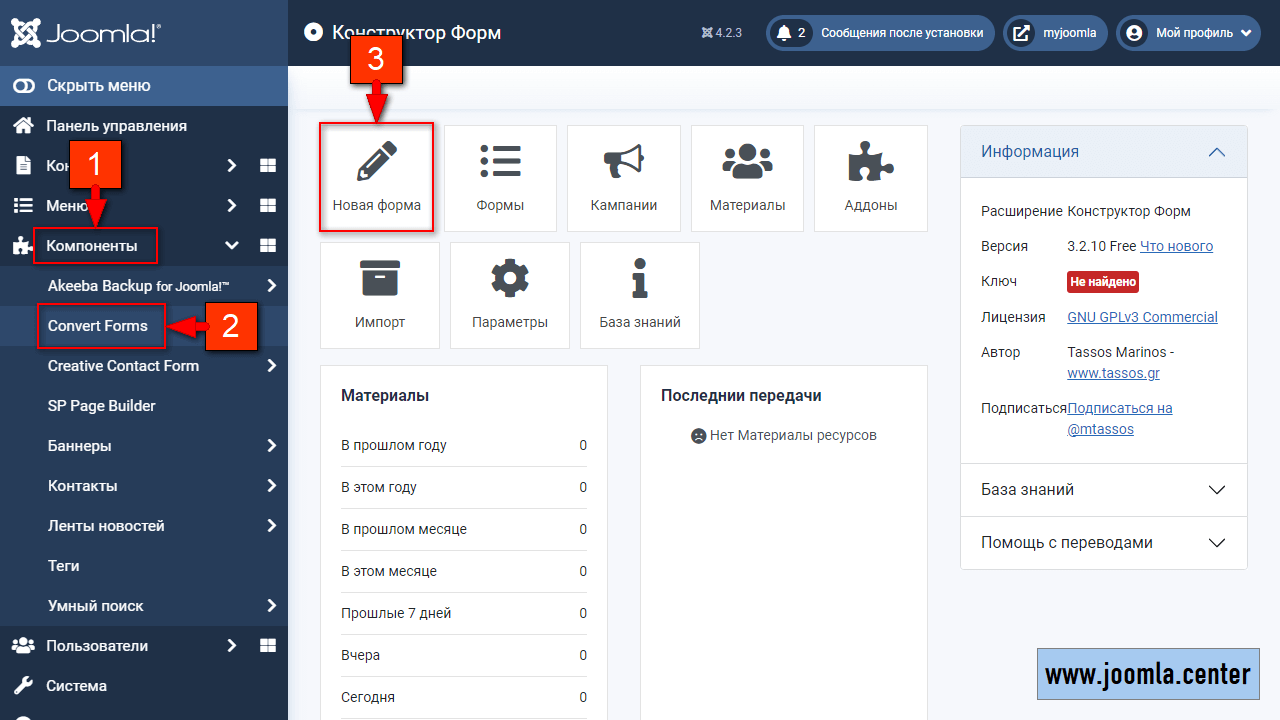Open the myjoomla site preview button
The width and height of the screenshot is (1280, 720).
coord(1055,33)
